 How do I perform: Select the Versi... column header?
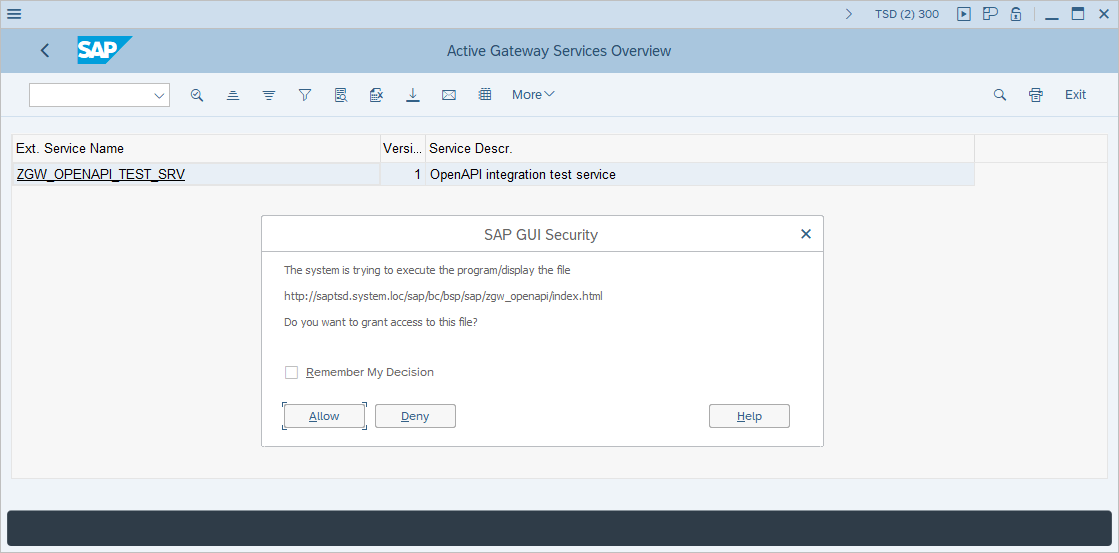coord(402,148)
